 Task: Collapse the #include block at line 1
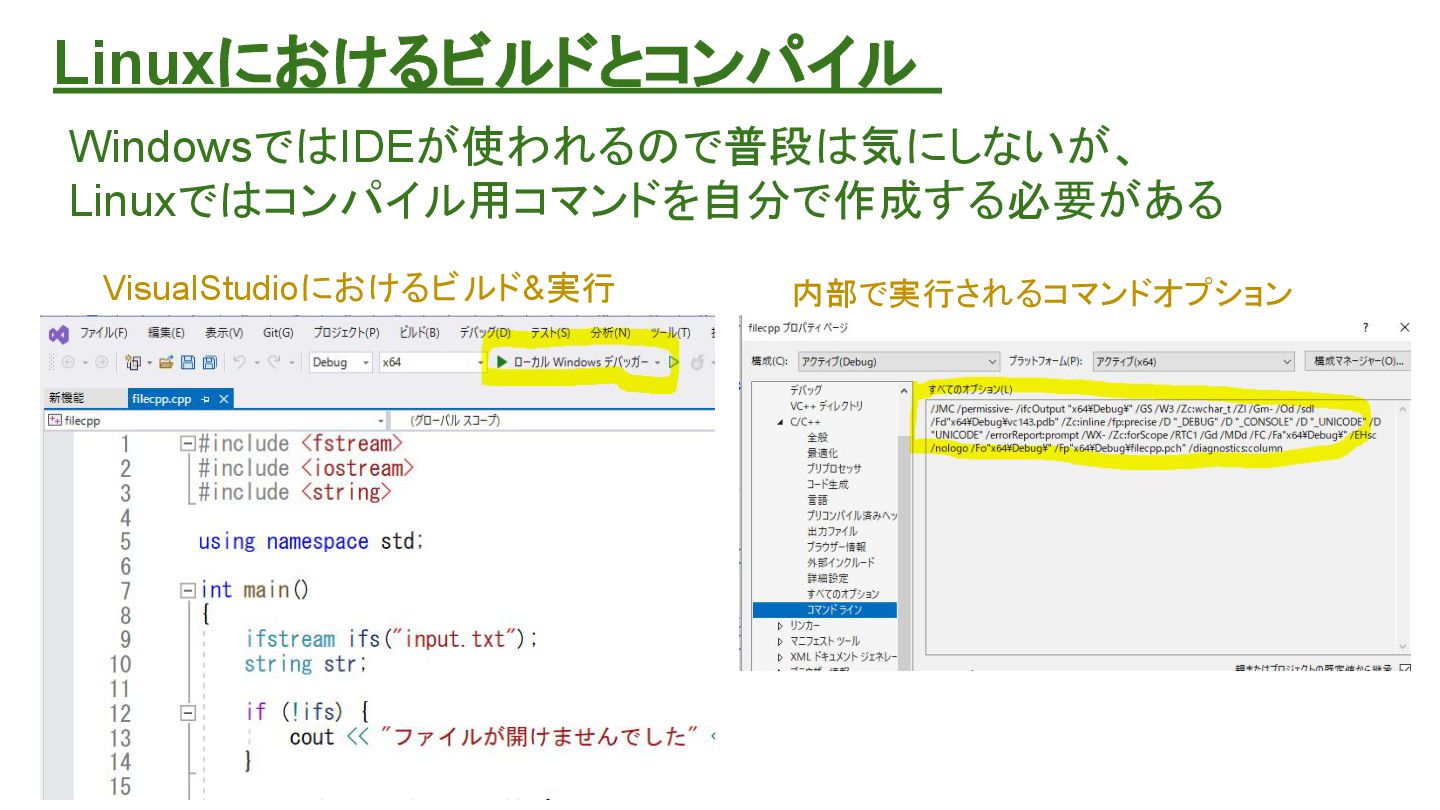[x=187, y=444]
